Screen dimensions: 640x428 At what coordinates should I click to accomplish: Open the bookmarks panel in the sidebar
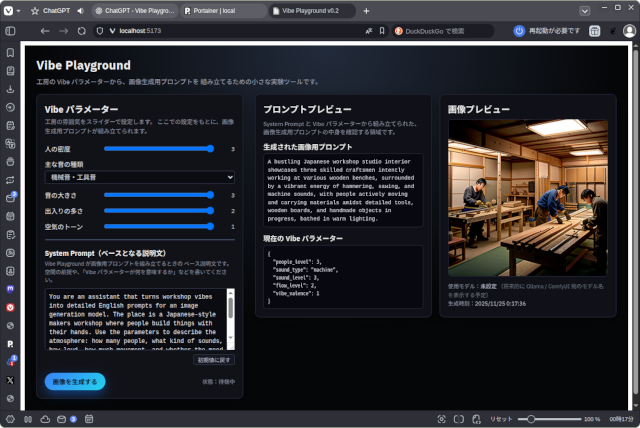[10, 52]
